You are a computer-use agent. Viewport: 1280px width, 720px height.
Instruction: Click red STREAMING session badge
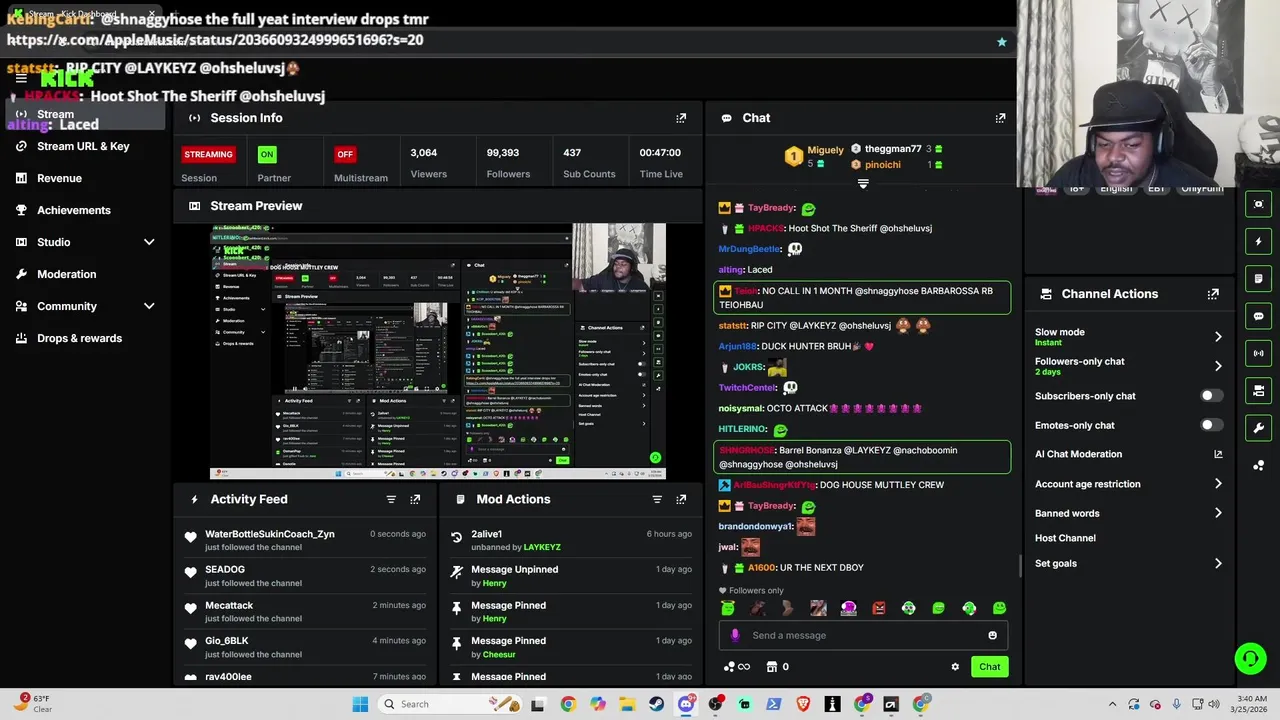208,154
